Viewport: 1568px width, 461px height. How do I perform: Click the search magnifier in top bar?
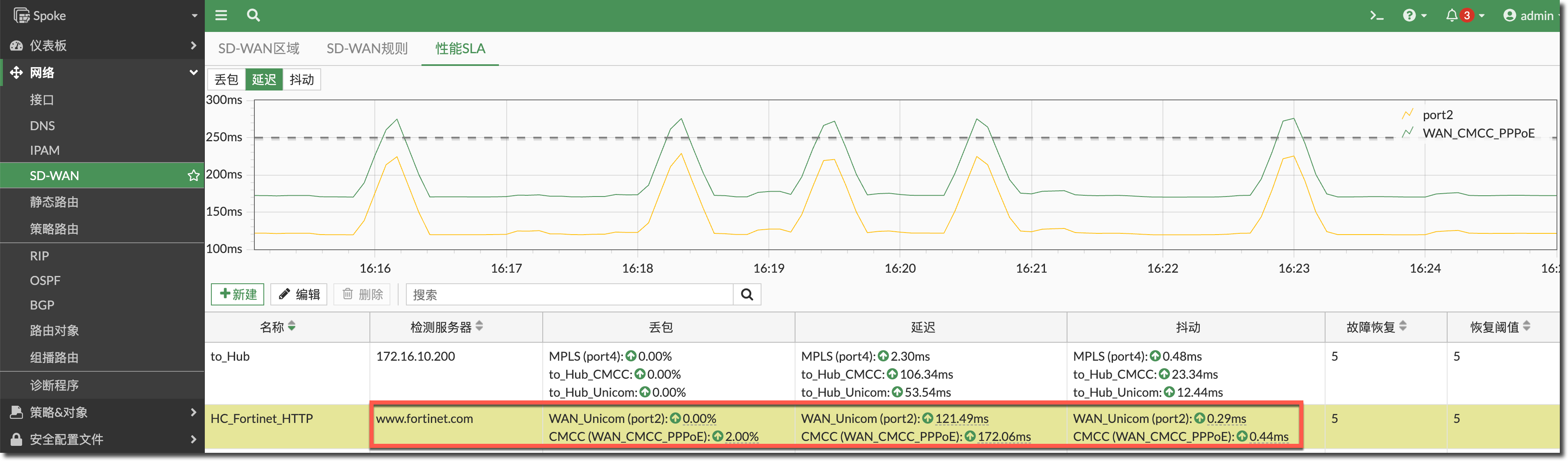pos(253,15)
